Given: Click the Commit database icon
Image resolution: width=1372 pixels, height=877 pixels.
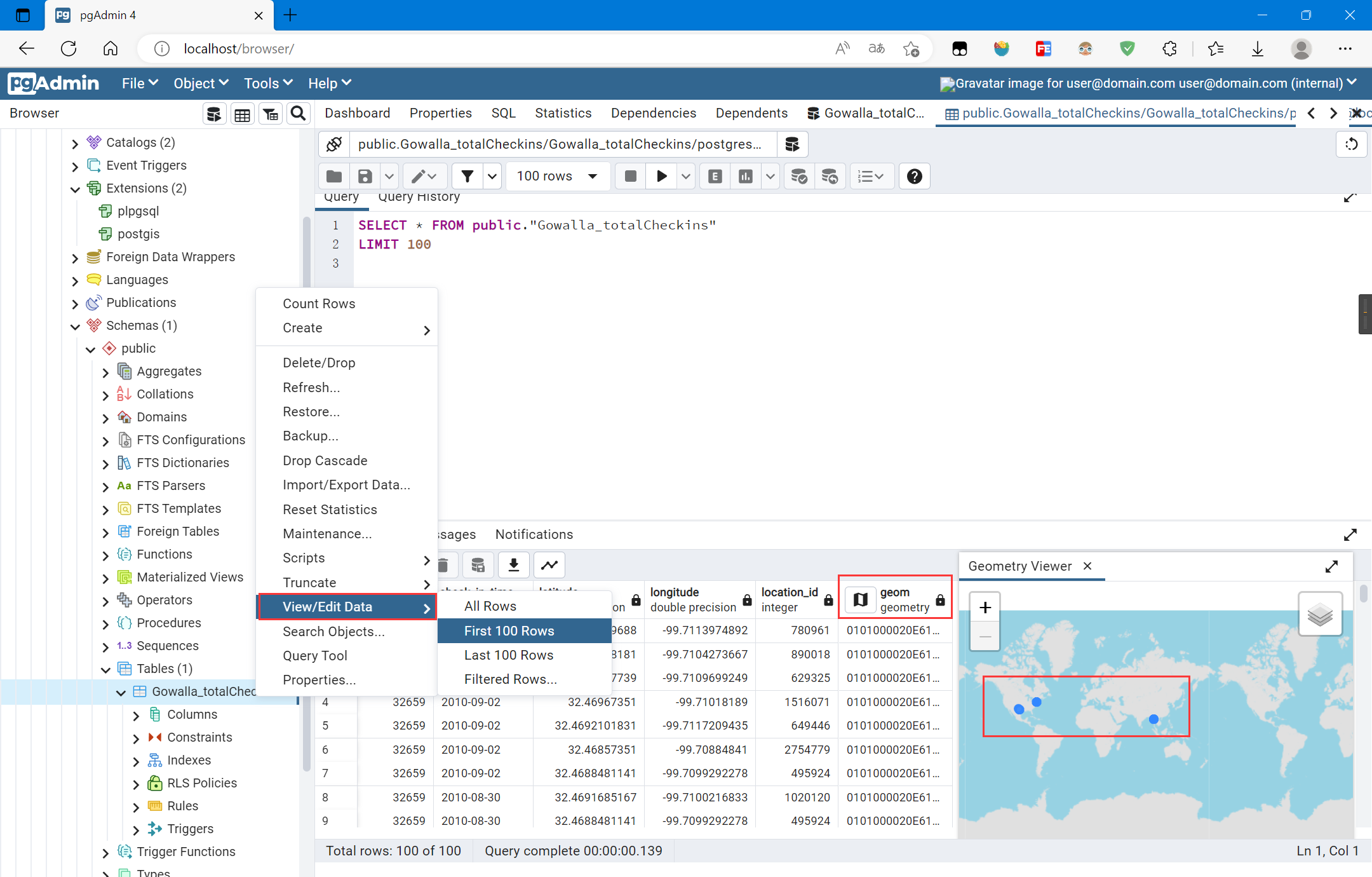Looking at the screenshot, I should [799, 176].
